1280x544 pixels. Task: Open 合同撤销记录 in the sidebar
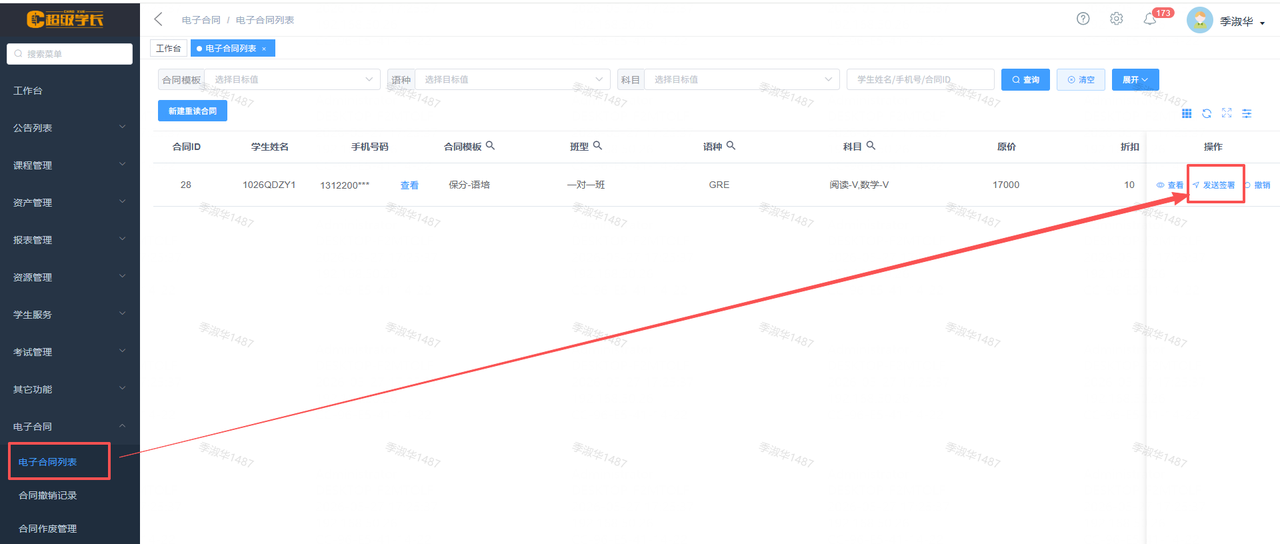[47, 495]
